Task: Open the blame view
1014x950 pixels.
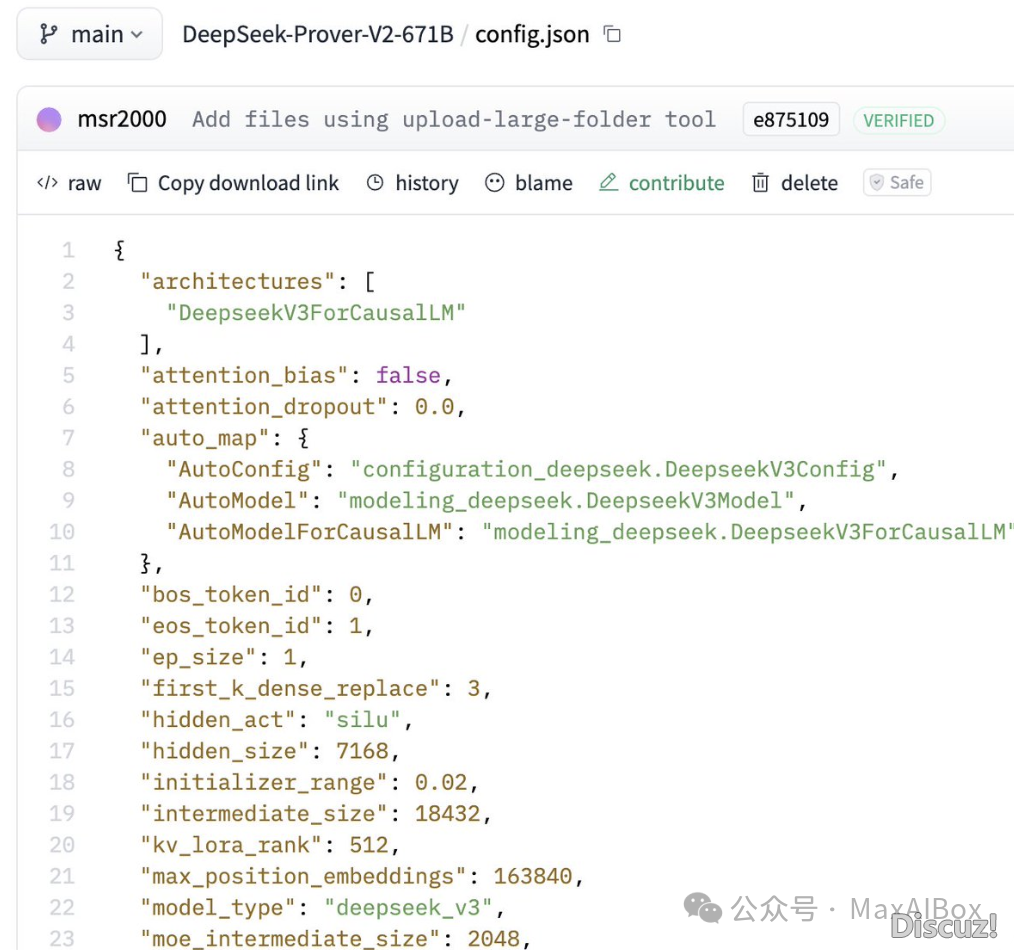Action: 529,183
